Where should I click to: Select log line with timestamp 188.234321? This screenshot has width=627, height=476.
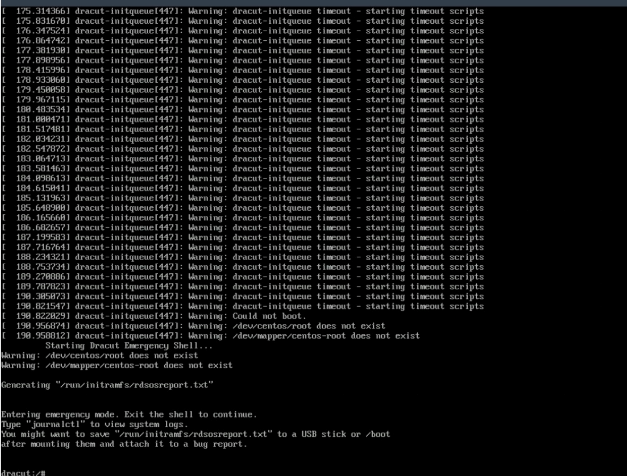point(243,257)
